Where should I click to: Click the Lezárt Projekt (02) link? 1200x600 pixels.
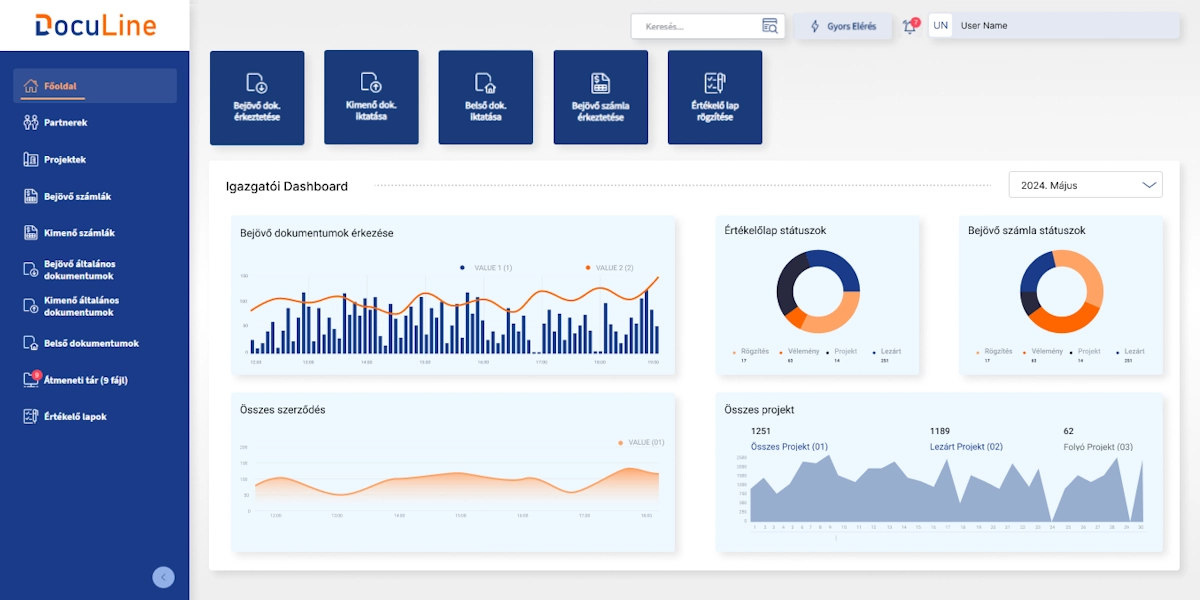[965, 447]
